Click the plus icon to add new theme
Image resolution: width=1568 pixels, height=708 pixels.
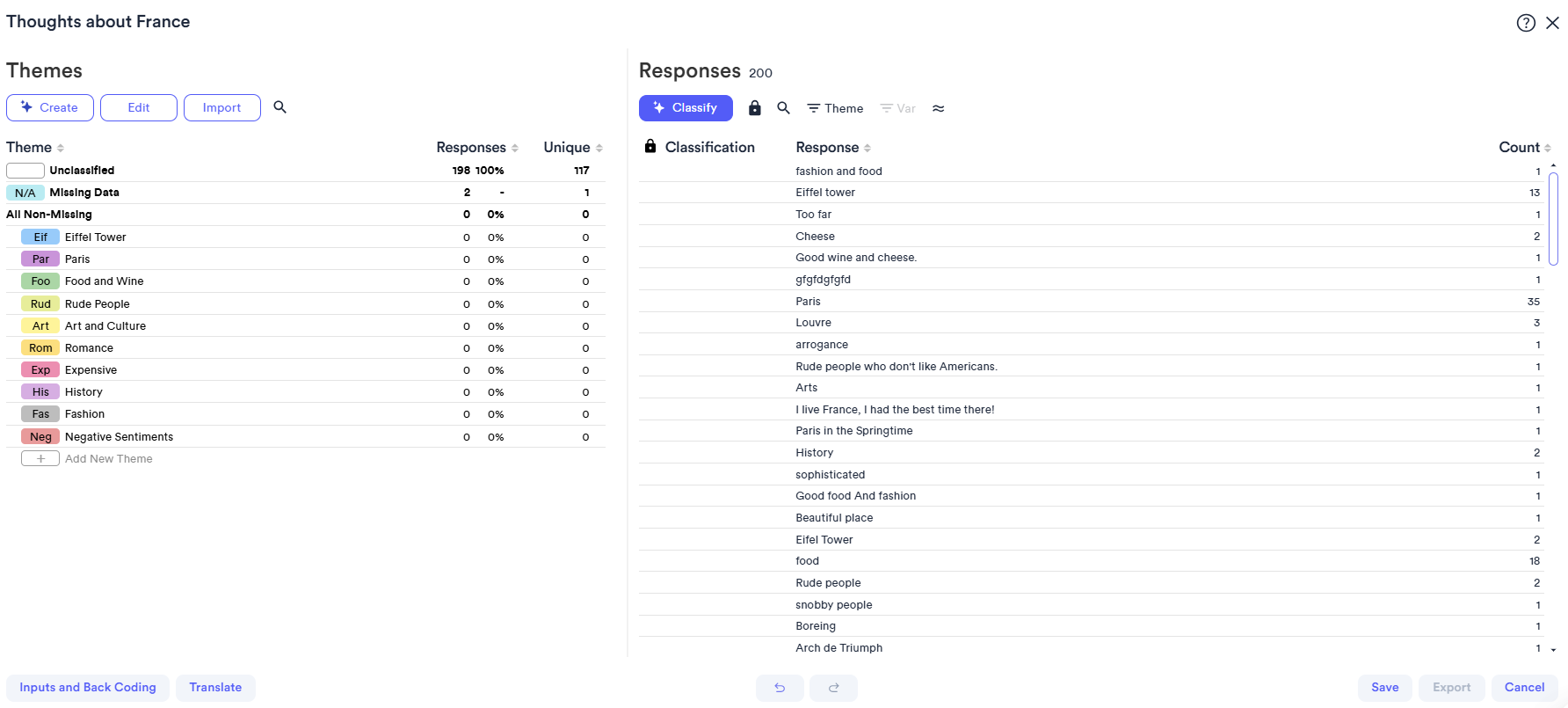(x=40, y=459)
